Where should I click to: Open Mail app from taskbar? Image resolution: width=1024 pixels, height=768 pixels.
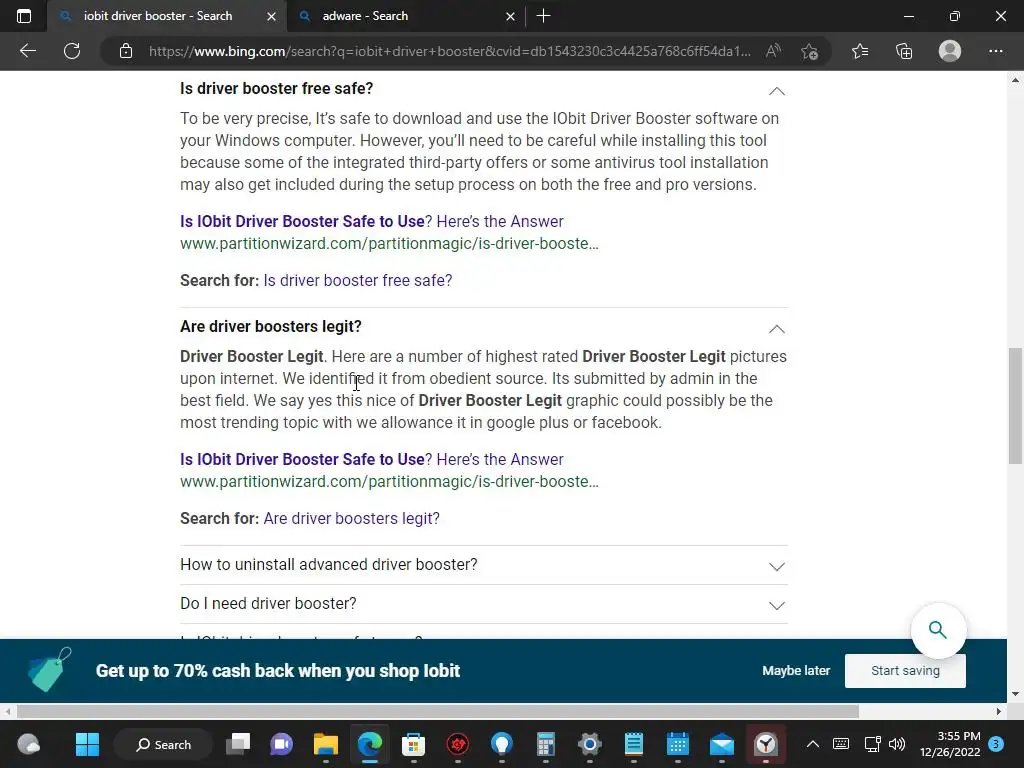pos(722,744)
